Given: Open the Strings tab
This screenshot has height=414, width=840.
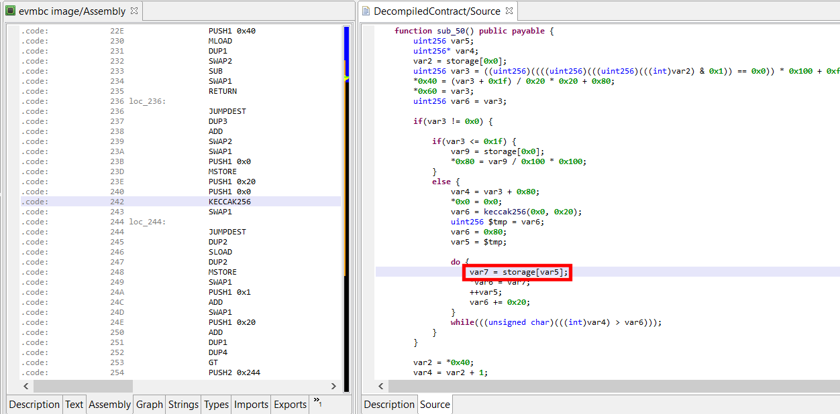Looking at the screenshot, I should [x=183, y=404].
